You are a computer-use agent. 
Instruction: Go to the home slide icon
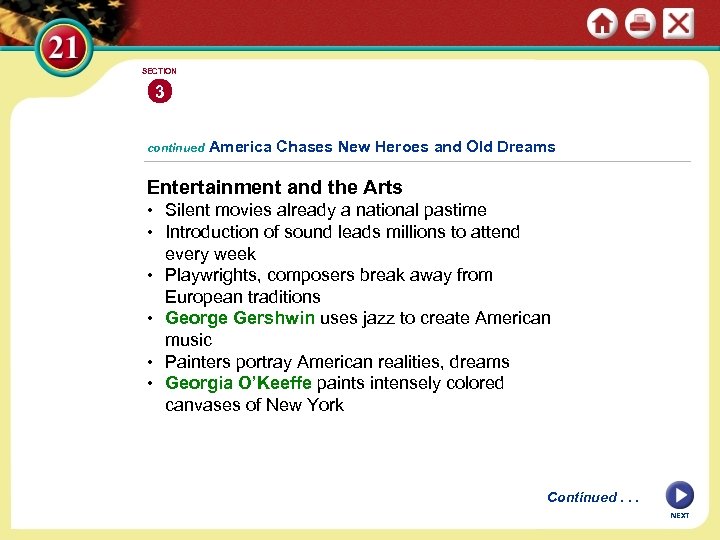(602, 23)
